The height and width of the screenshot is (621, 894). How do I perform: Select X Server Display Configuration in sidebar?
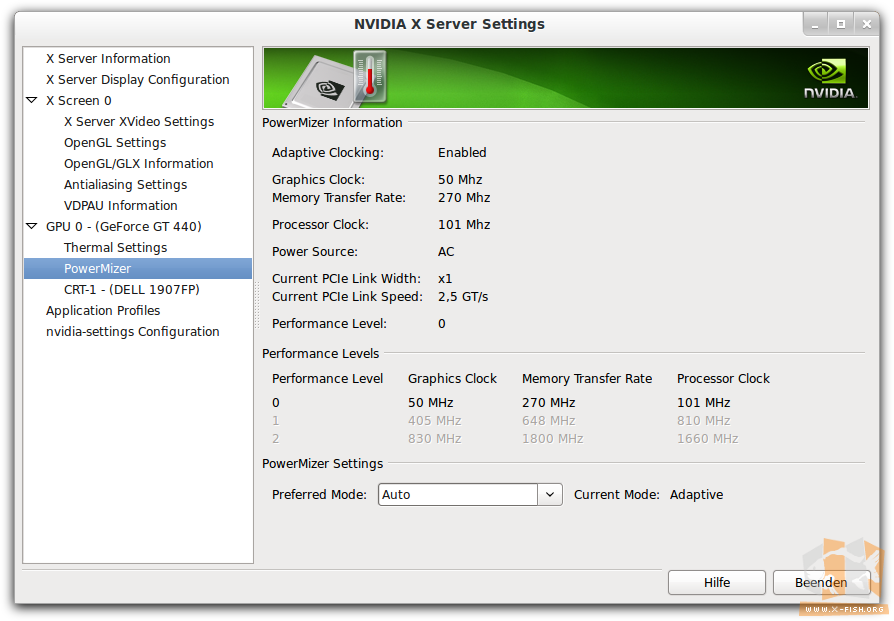click(137, 80)
